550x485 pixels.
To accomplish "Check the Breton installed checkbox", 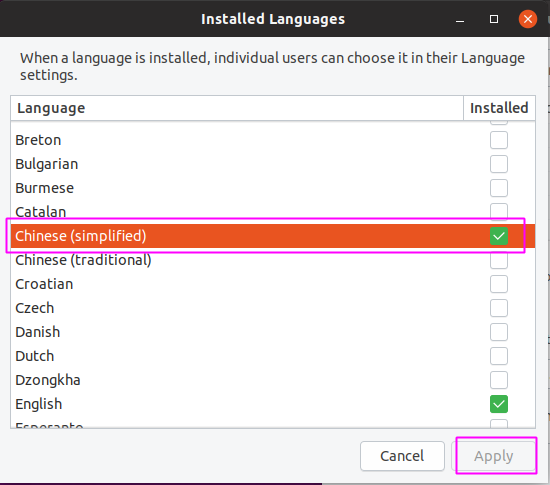I will pos(499,140).
